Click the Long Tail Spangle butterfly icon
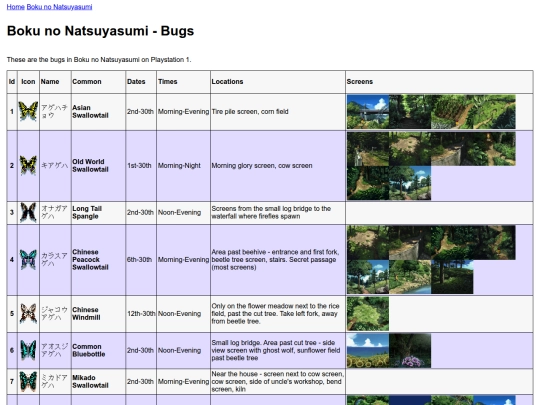 (x=28, y=212)
